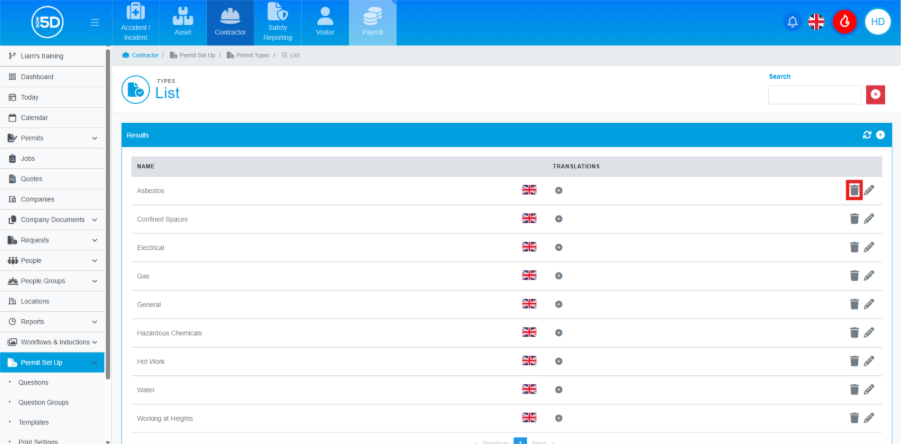
Task: Open Question Groups in sidebar
Action: tap(45, 402)
